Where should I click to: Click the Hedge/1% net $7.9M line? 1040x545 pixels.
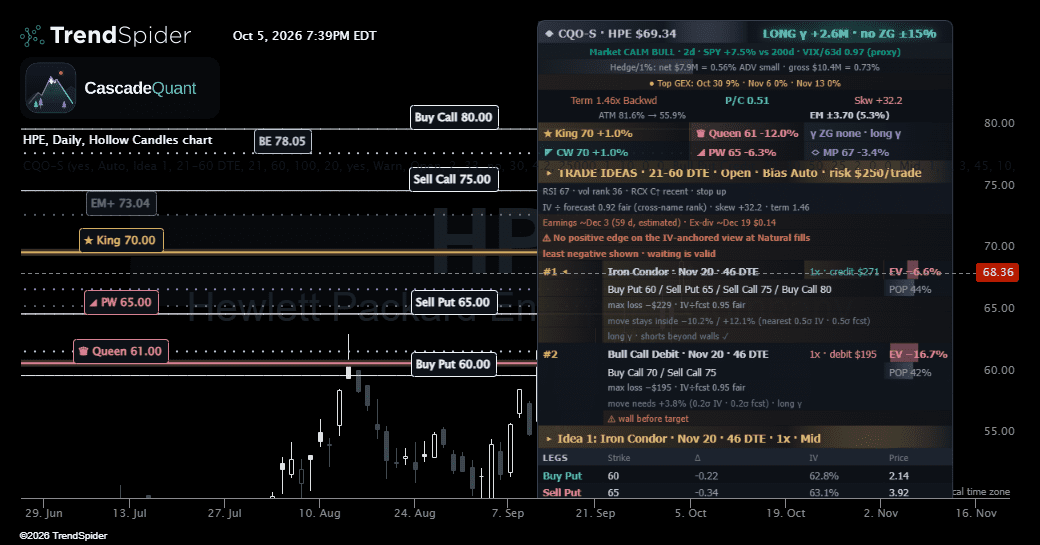tap(744, 68)
